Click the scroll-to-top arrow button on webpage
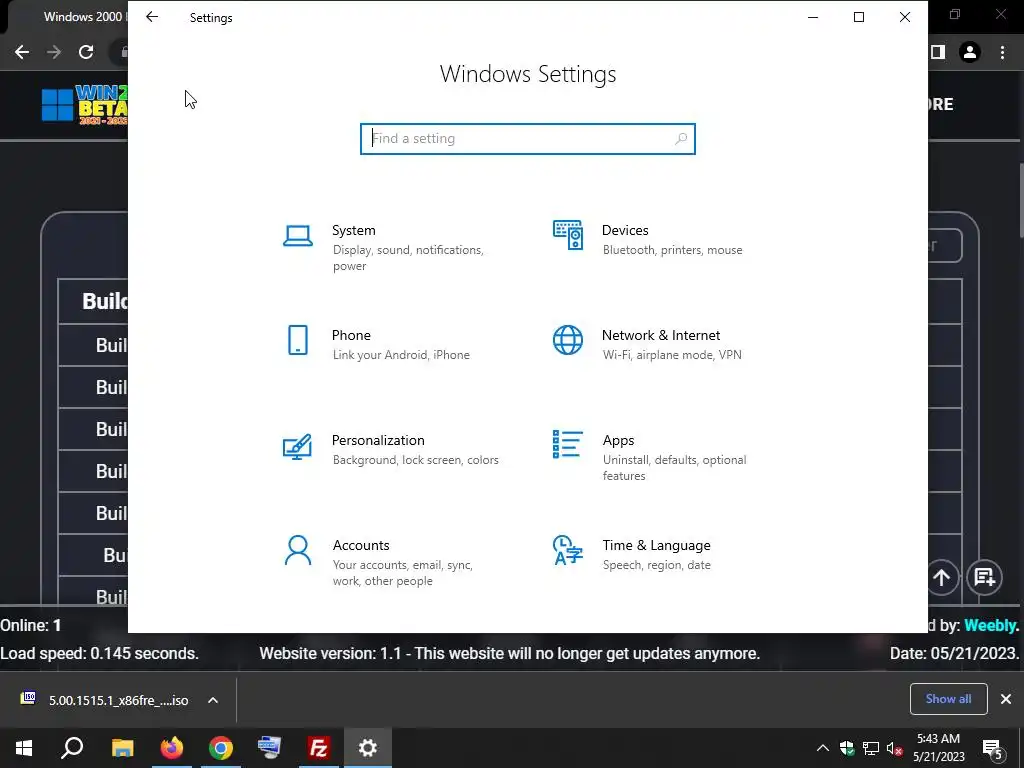The image size is (1024, 768). pos(941,577)
